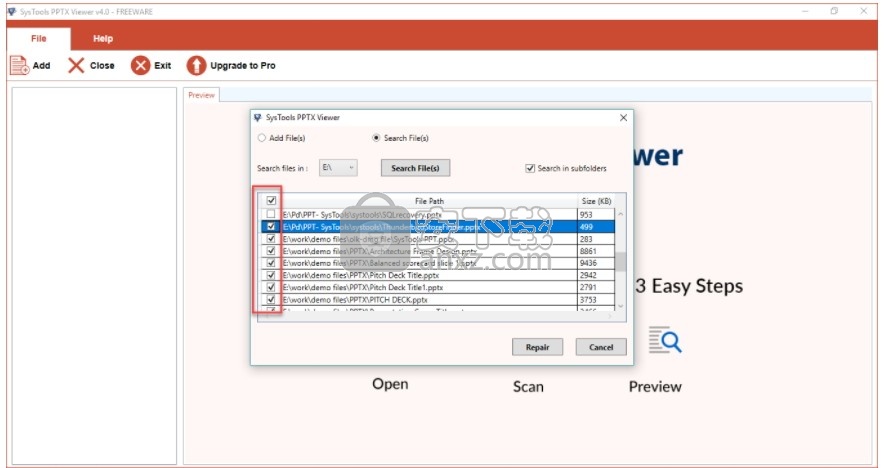Image resolution: width=896 pixels, height=468 pixels.
Task: Open the File menu tab
Action: pos(38,38)
